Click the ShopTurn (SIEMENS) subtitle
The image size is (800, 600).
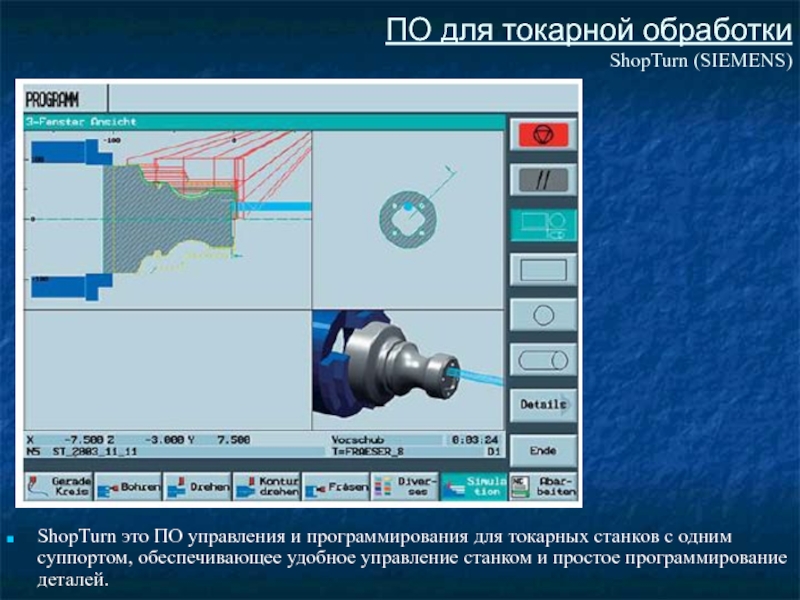(x=701, y=61)
